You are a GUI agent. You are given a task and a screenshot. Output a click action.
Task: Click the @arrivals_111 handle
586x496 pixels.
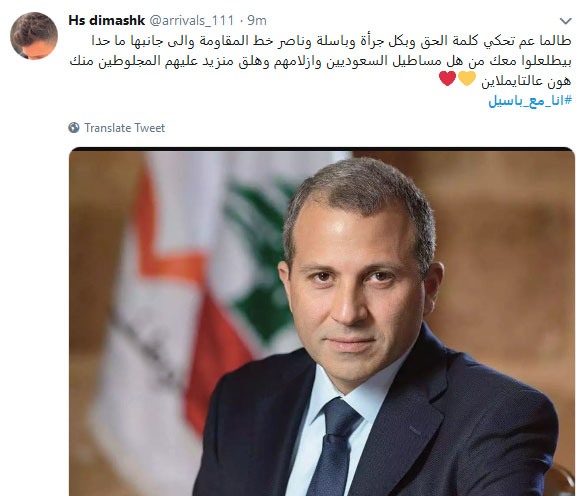pyautogui.click(x=192, y=21)
